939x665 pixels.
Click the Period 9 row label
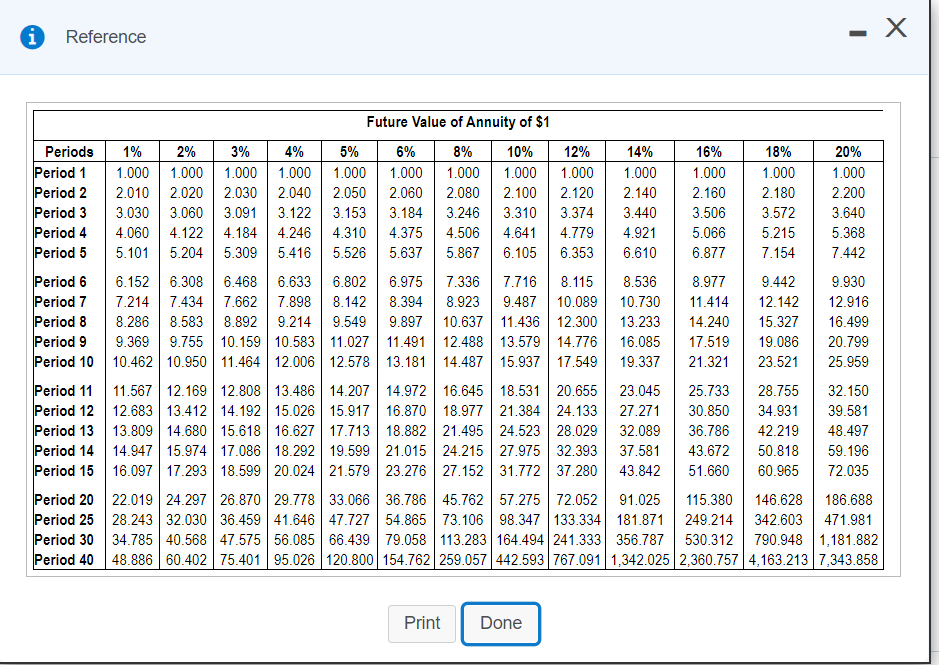60,341
